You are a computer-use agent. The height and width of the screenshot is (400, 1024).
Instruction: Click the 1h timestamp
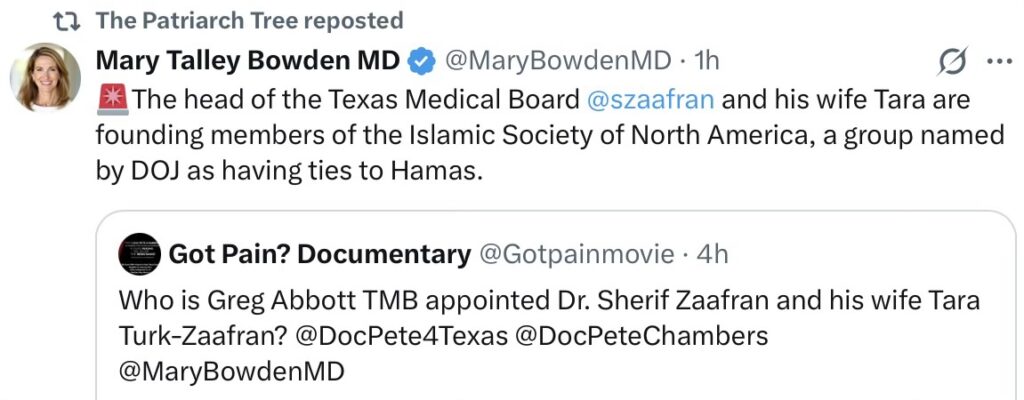(706, 61)
